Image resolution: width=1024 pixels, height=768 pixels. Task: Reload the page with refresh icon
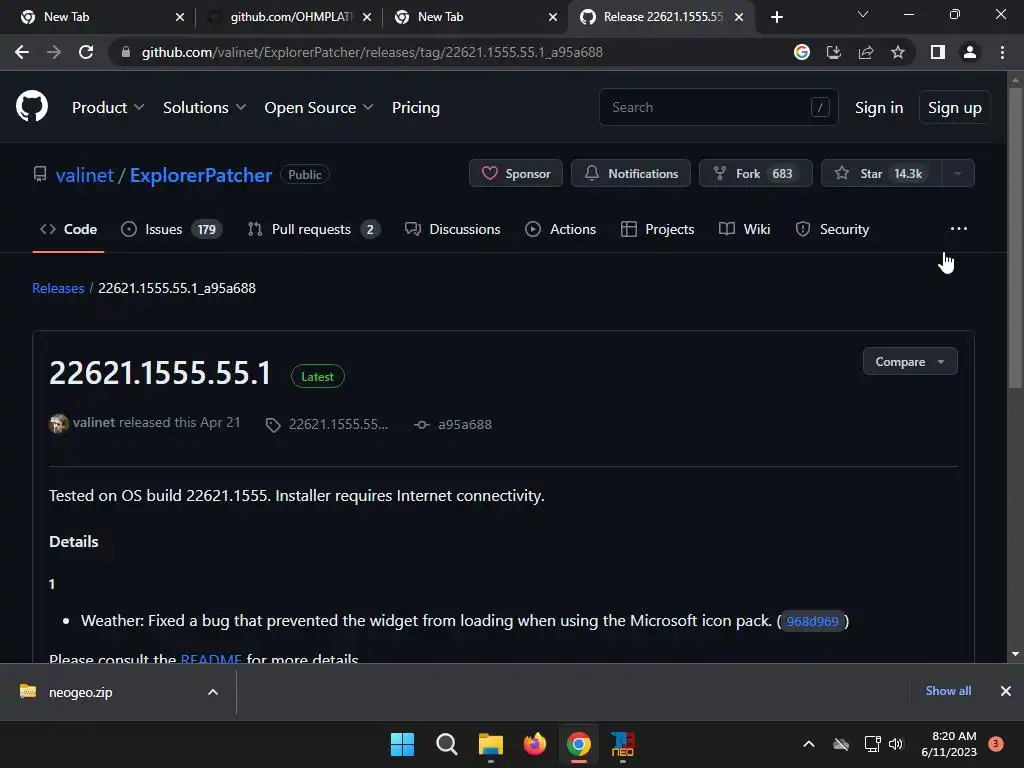86,52
